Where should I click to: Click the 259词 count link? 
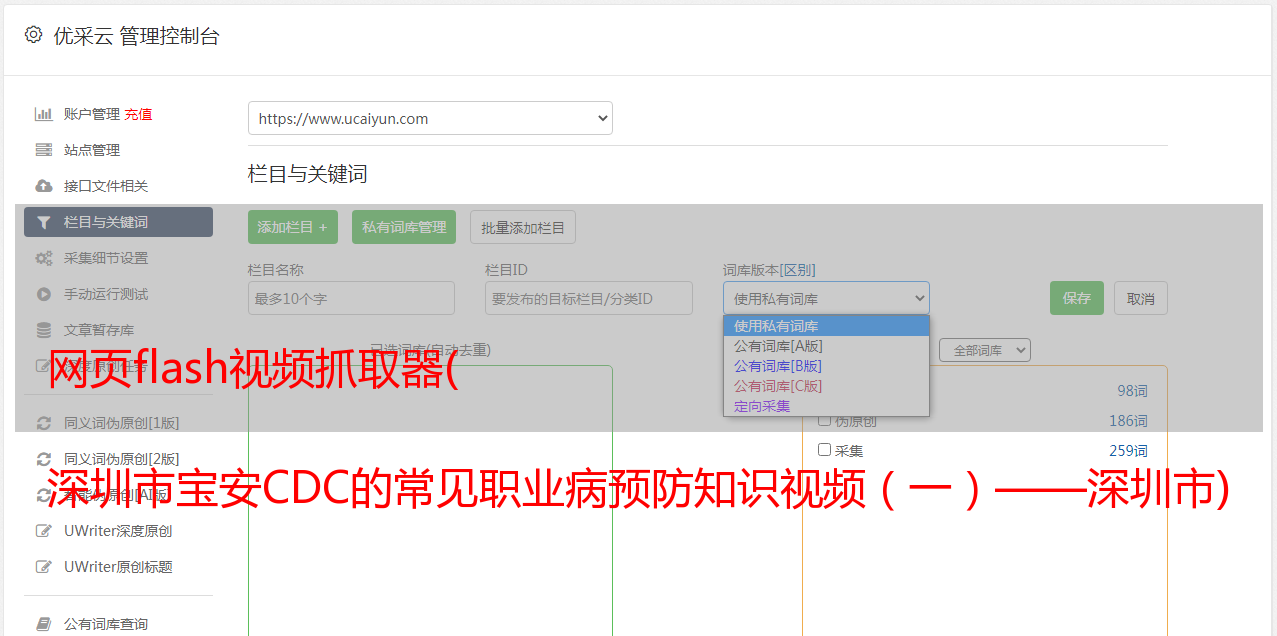pos(1128,451)
